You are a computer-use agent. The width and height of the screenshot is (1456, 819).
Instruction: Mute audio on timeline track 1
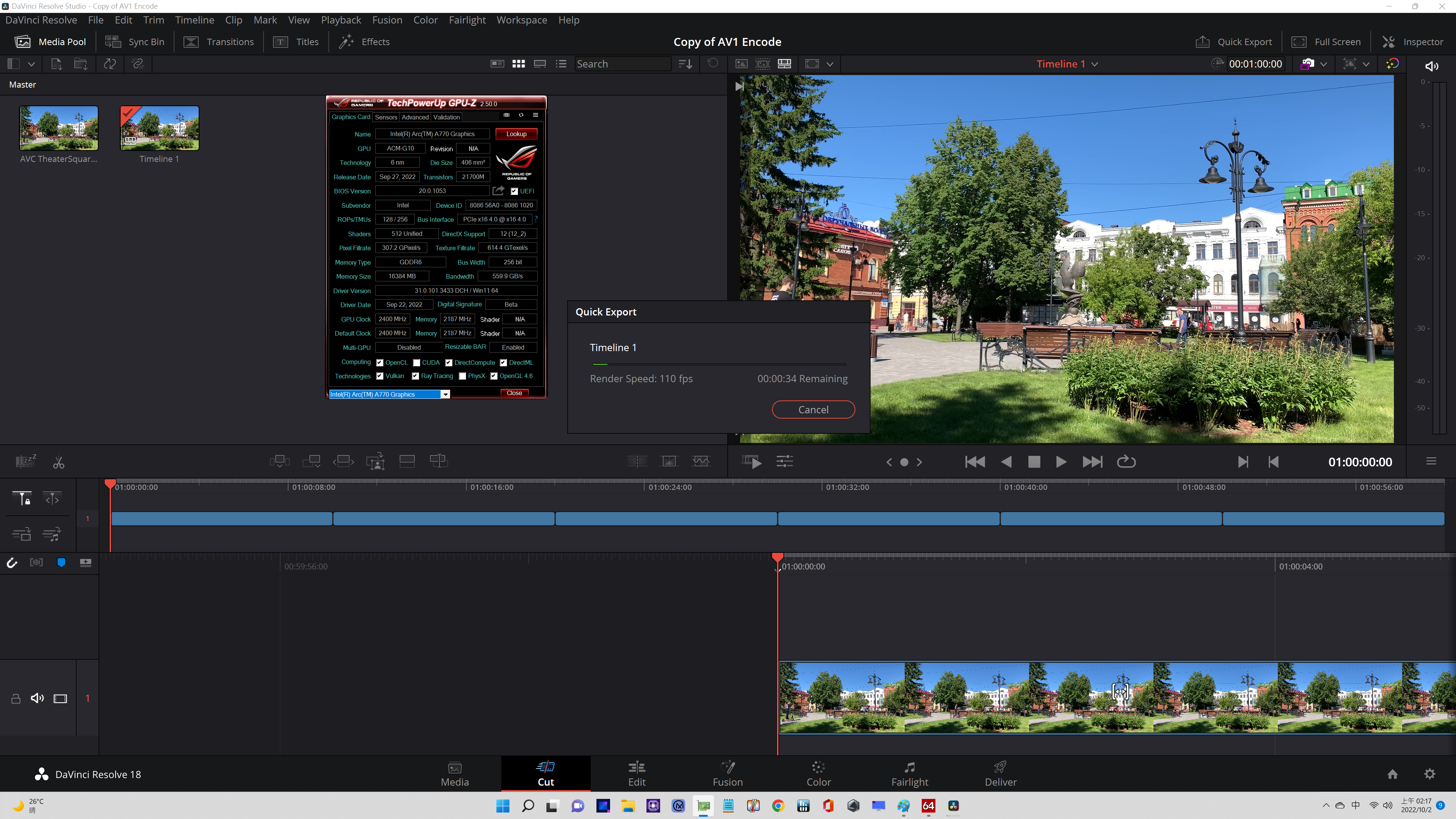pyautogui.click(x=37, y=698)
